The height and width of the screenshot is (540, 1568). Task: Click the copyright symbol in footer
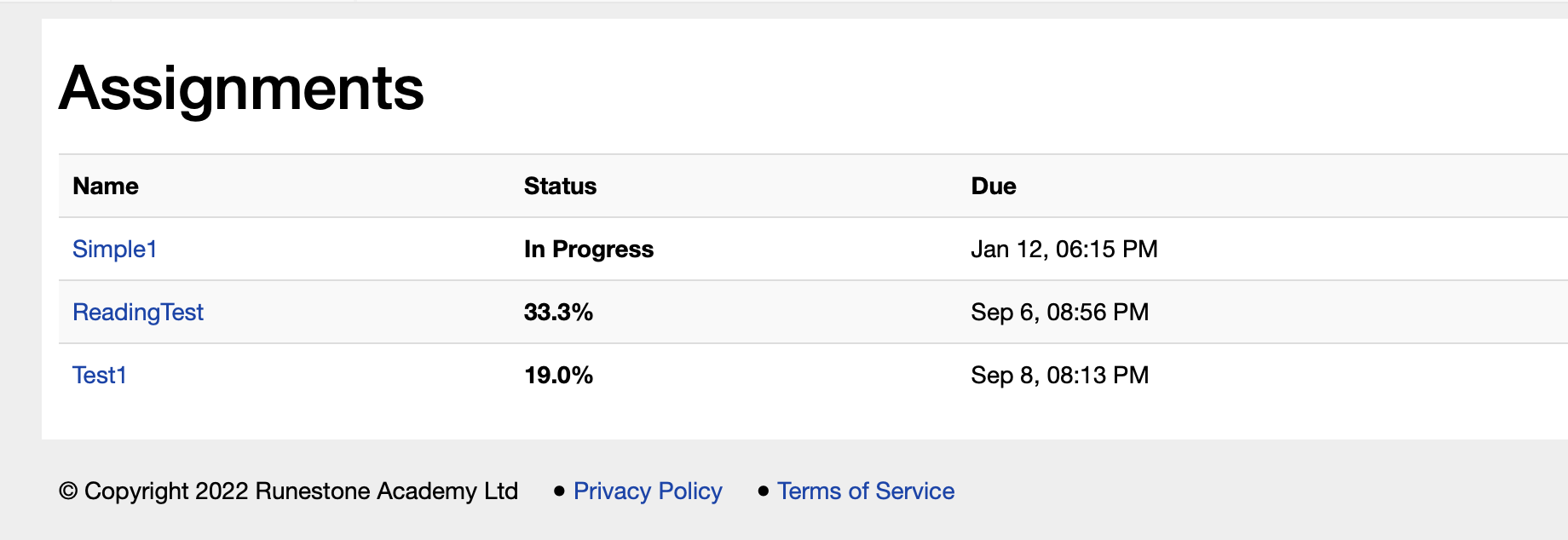[x=68, y=491]
